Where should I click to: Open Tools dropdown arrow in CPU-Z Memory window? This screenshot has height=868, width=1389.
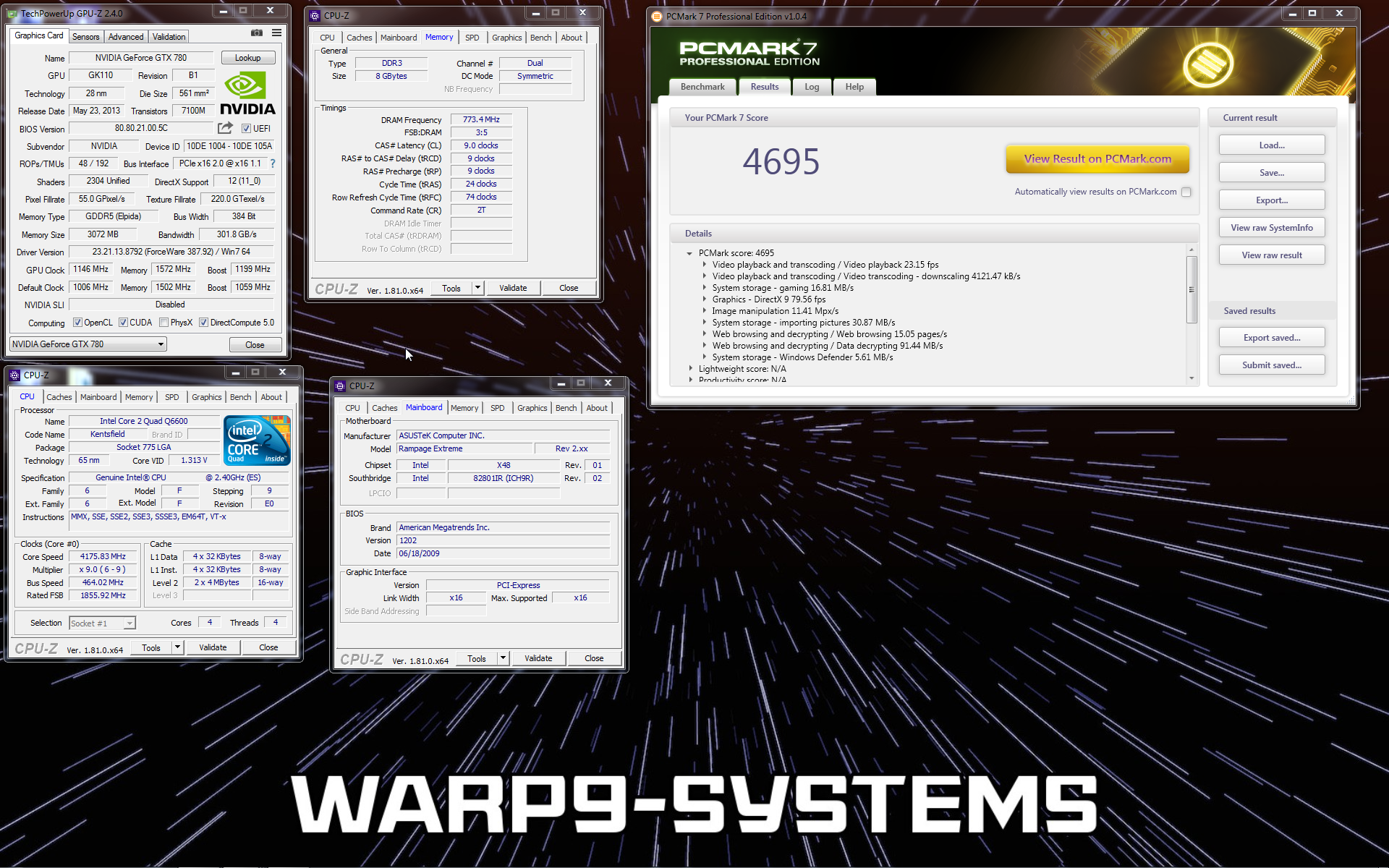click(477, 288)
